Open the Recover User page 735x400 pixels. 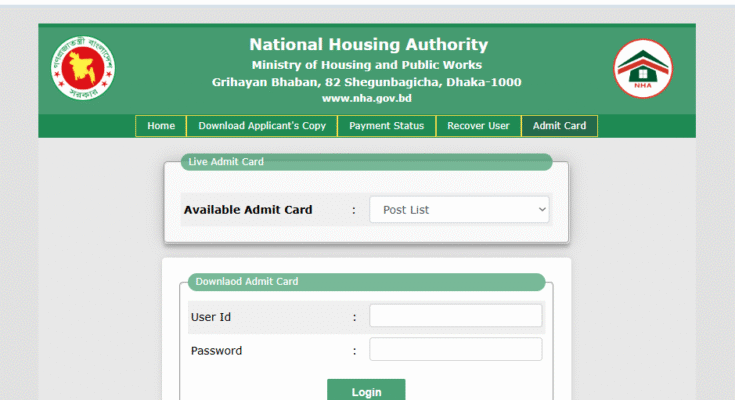[x=478, y=126]
